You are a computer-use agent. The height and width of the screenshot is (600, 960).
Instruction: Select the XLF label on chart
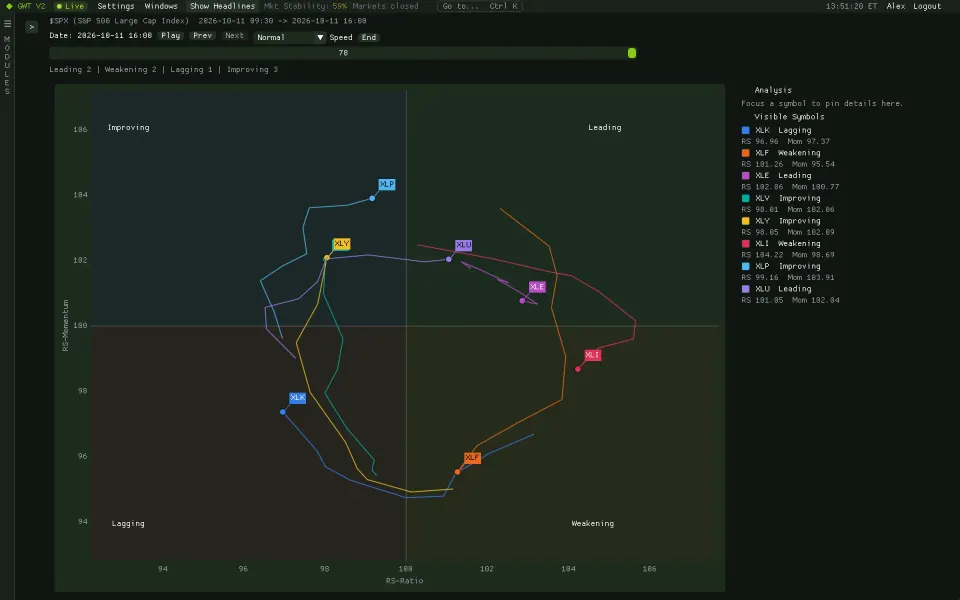tap(472, 458)
